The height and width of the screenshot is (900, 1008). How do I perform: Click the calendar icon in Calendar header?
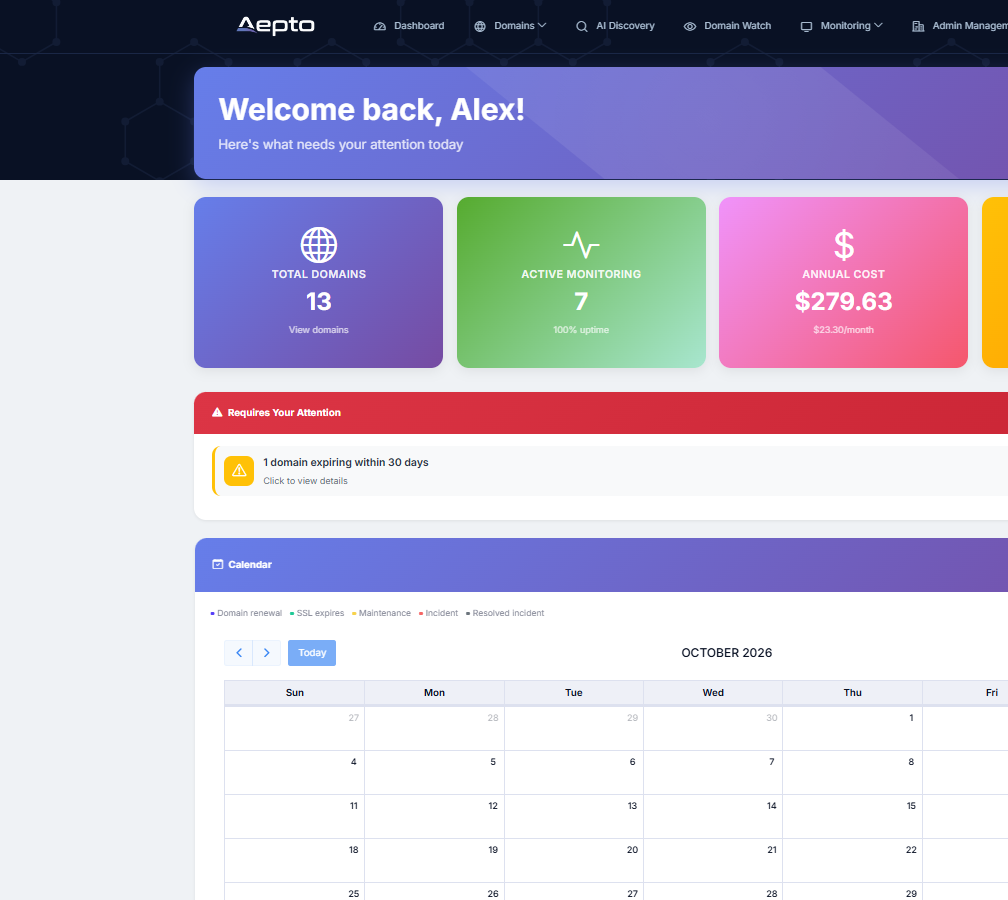(218, 564)
